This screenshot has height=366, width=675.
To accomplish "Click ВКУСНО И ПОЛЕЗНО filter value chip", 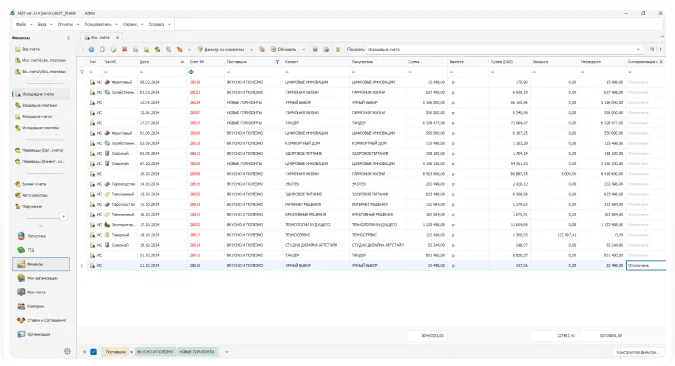I will (x=155, y=352).
